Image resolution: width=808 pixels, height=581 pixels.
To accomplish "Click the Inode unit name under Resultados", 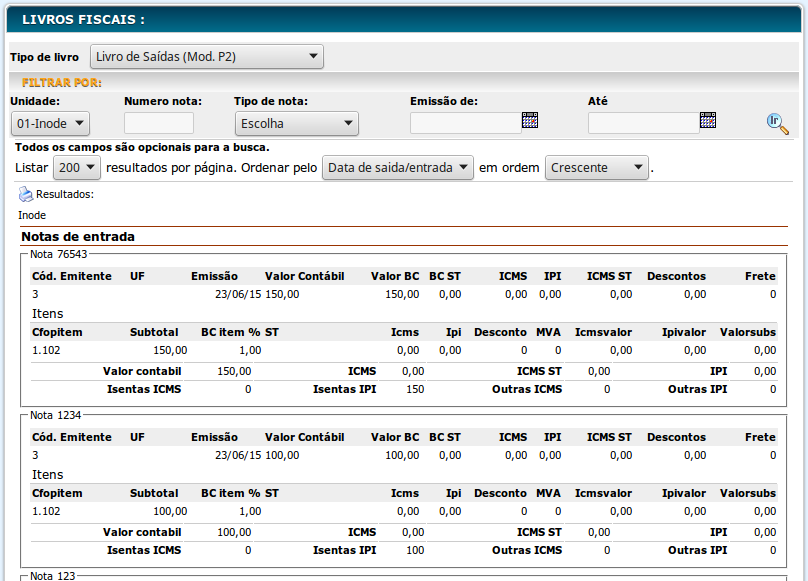I will pos(32,215).
